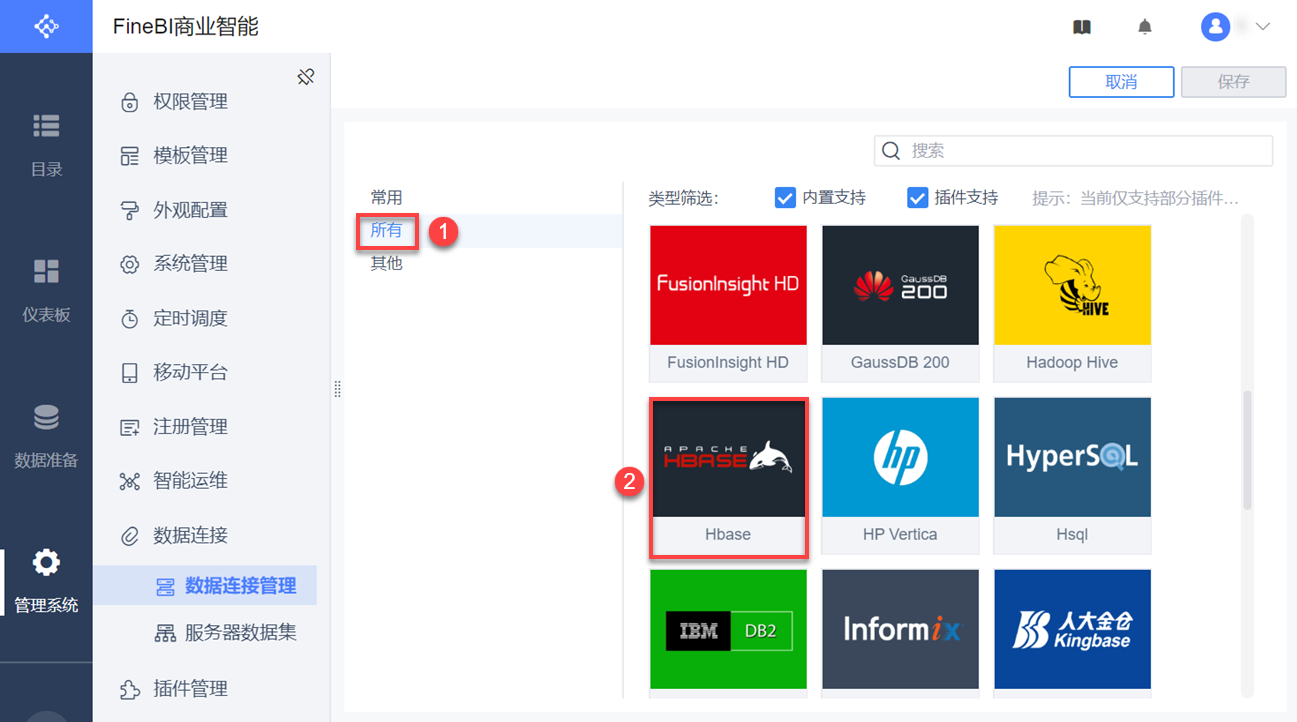Click the FineBI logo icon
The width and height of the screenshot is (1297, 722).
tap(46, 26)
